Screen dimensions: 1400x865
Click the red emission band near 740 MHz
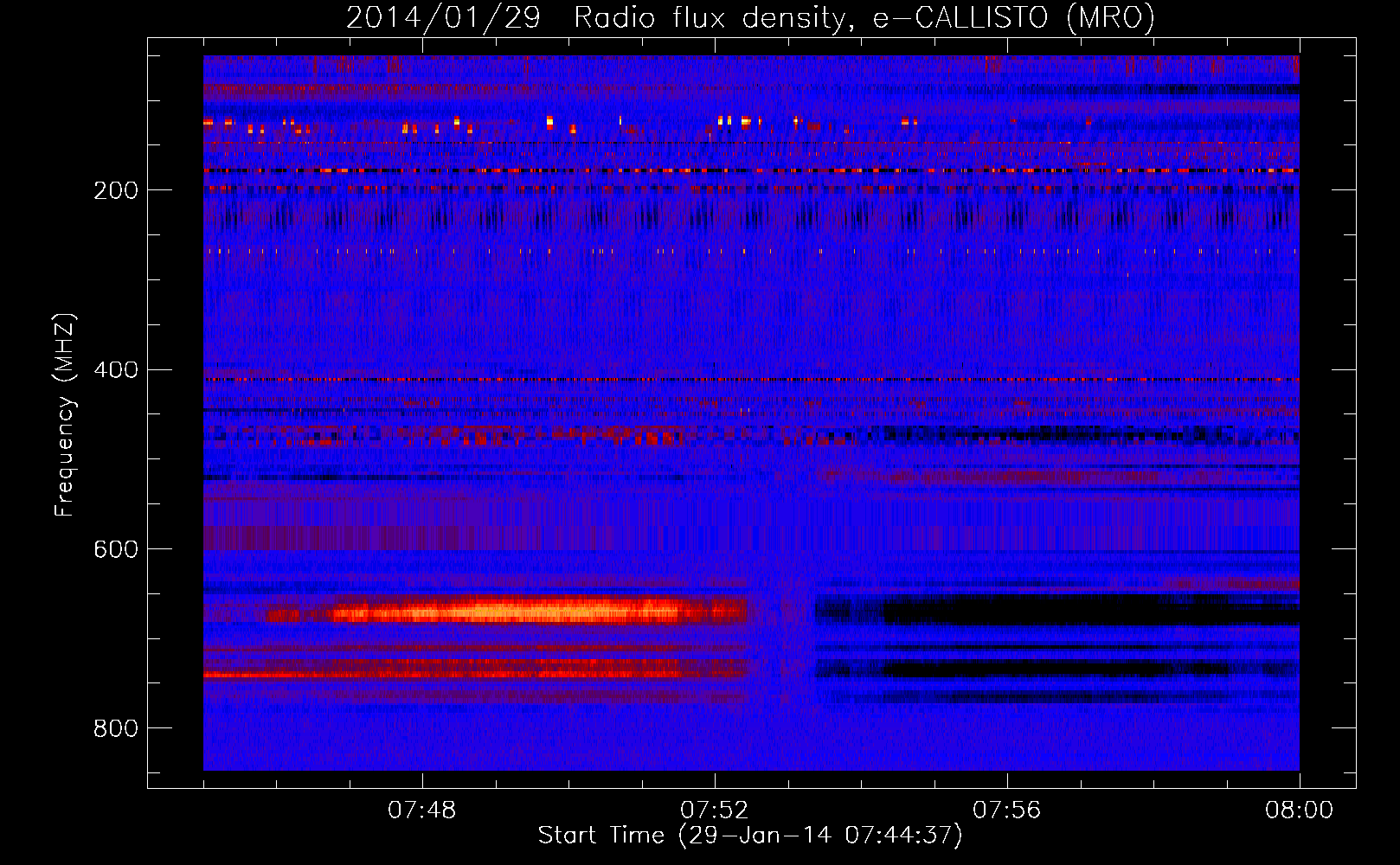click(476, 670)
